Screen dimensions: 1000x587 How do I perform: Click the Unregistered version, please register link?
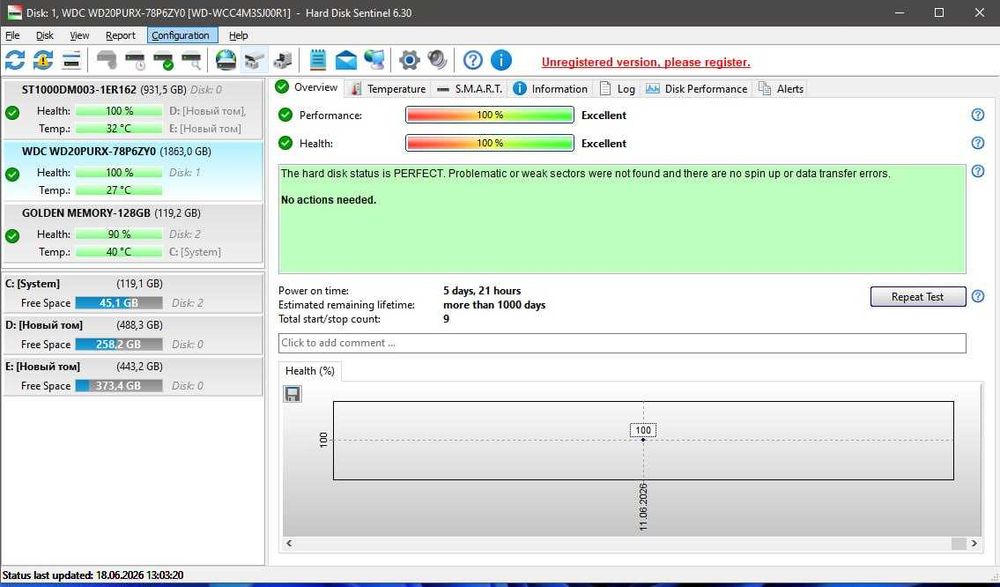pyautogui.click(x=645, y=62)
